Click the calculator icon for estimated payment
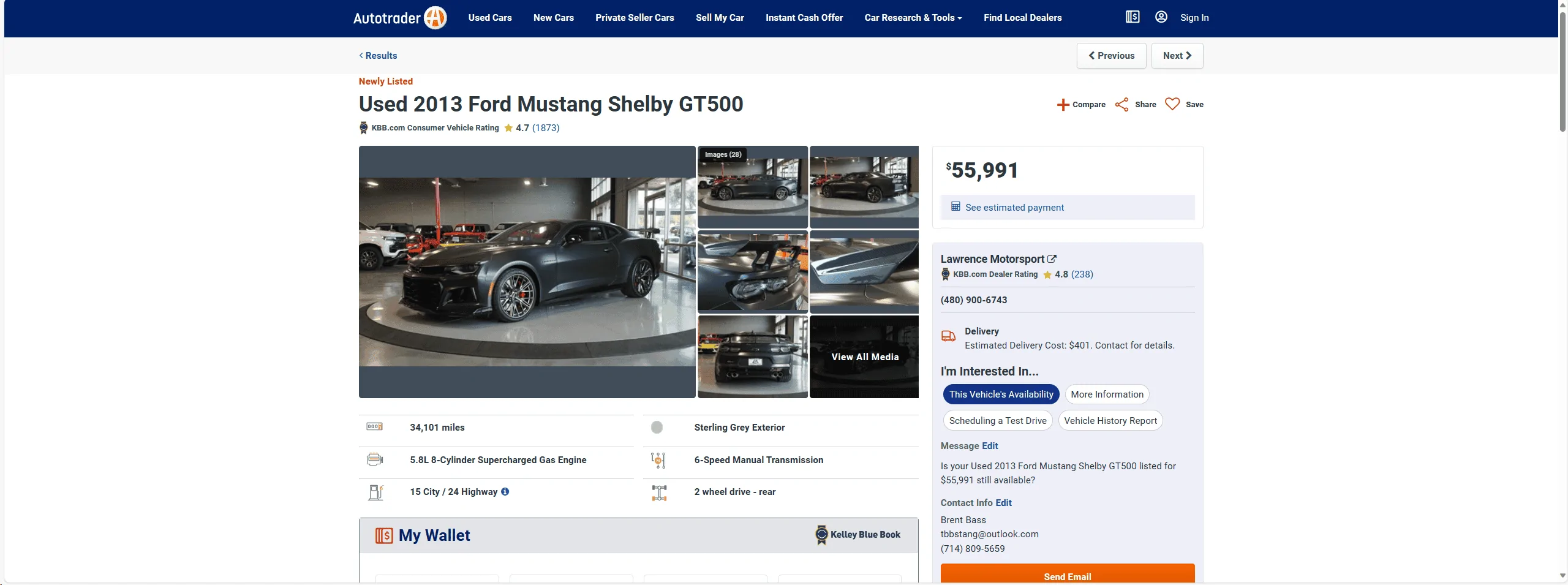The image size is (1568, 585). click(x=955, y=206)
